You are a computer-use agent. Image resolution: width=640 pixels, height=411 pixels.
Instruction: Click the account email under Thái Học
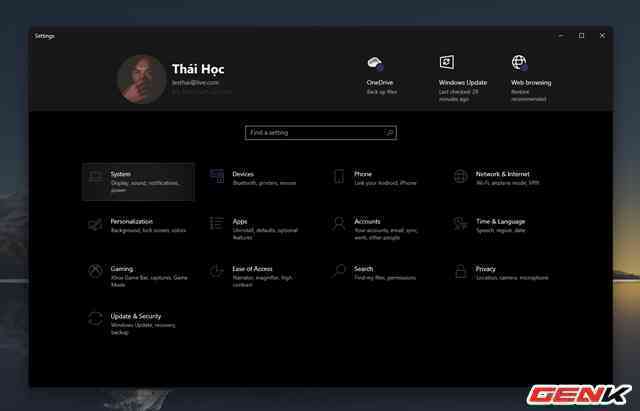[x=195, y=82]
